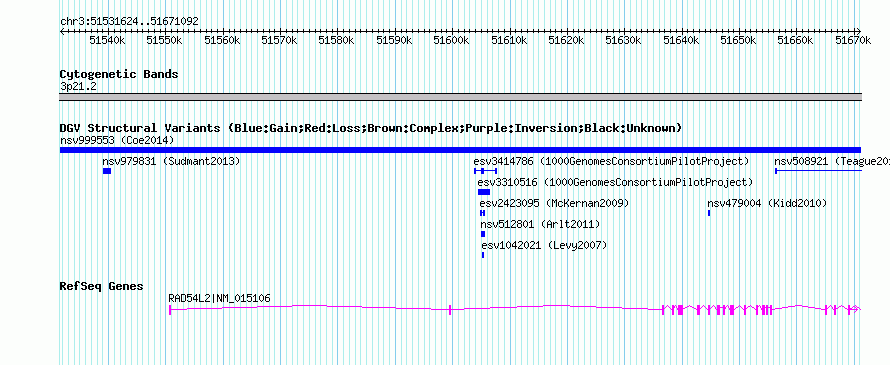Click the RAD54L2 gene's first exon
This screenshot has height=365, width=890.
(x=170, y=309)
